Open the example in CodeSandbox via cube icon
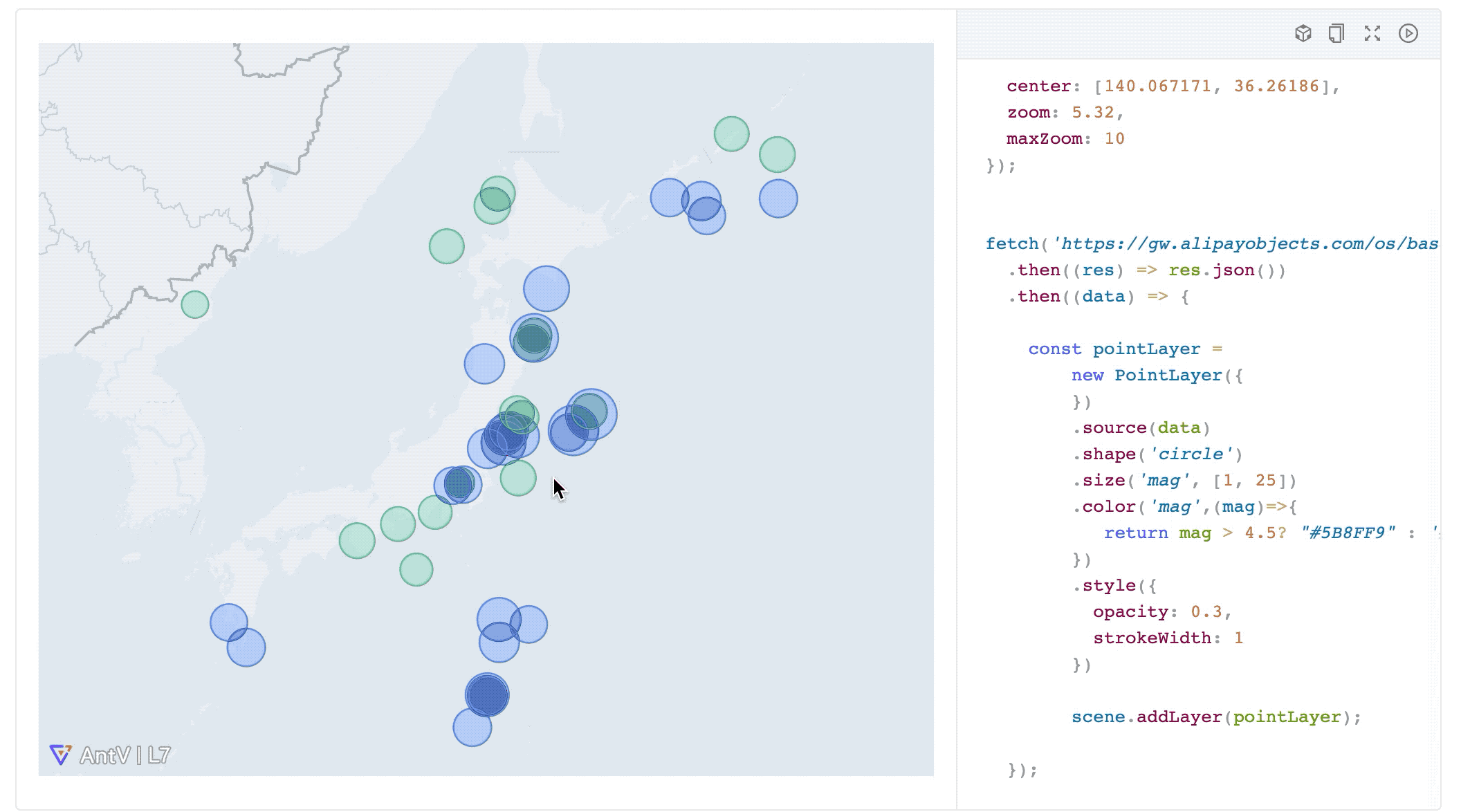This screenshot has width=1461, height=812. point(1303,33)
